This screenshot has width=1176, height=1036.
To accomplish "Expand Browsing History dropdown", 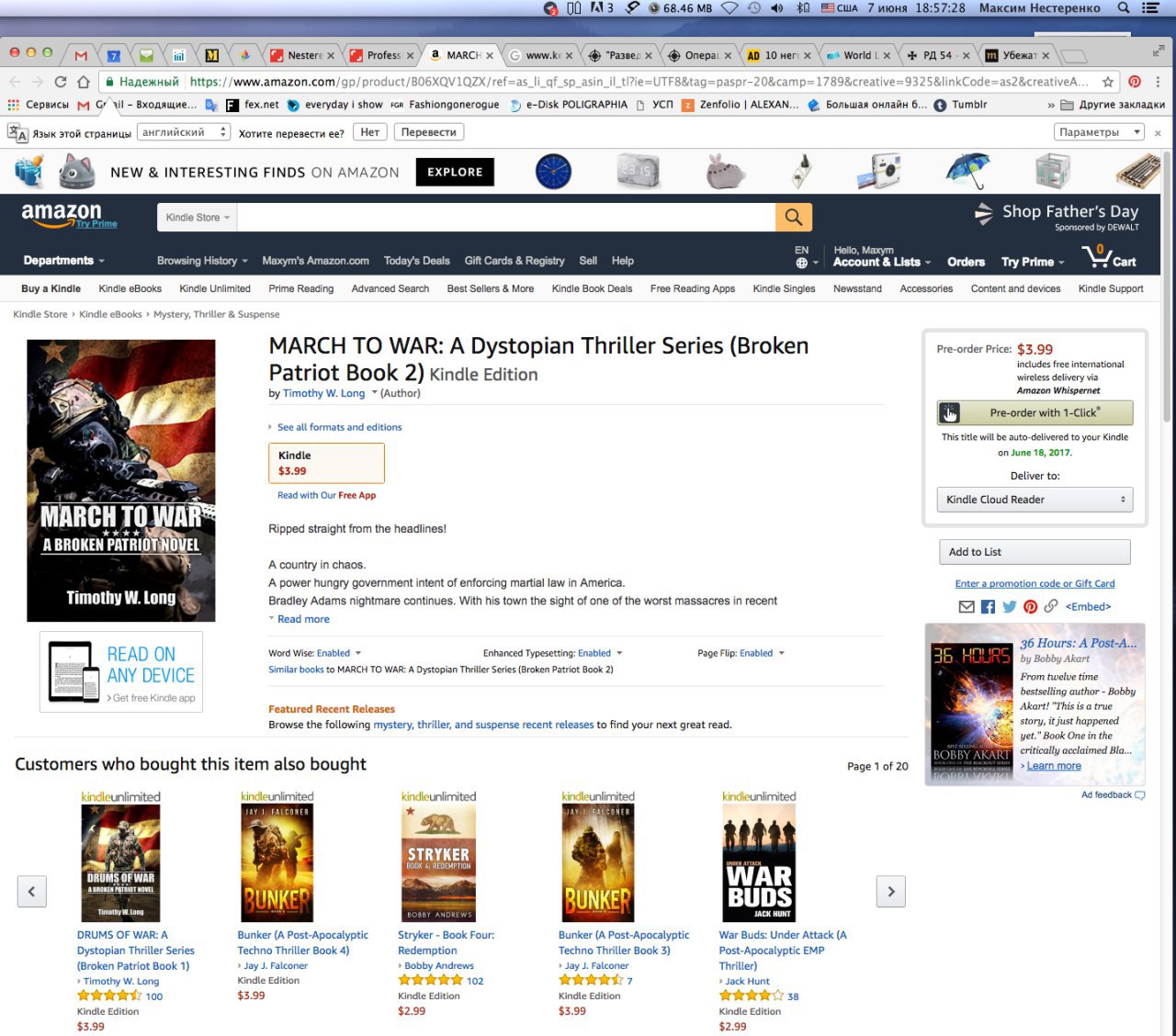I will (x=202, y=261).
